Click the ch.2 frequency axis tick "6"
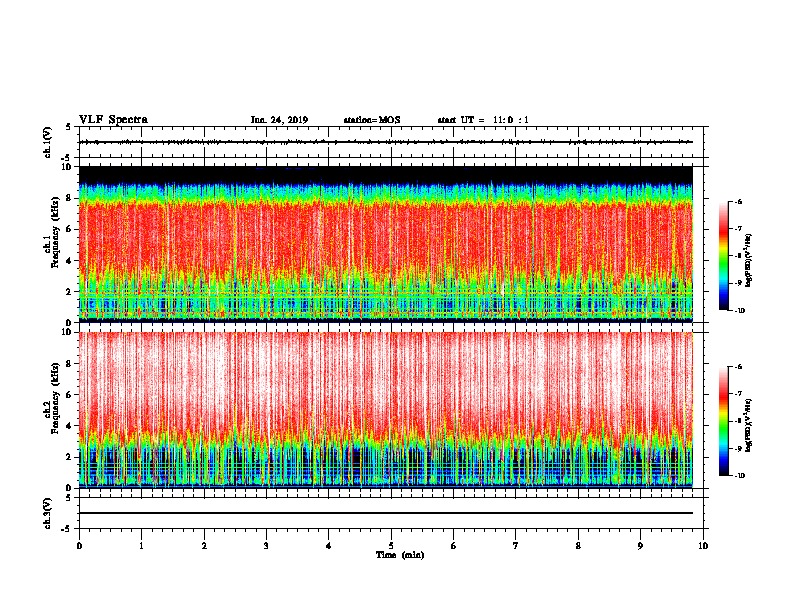 69,395
